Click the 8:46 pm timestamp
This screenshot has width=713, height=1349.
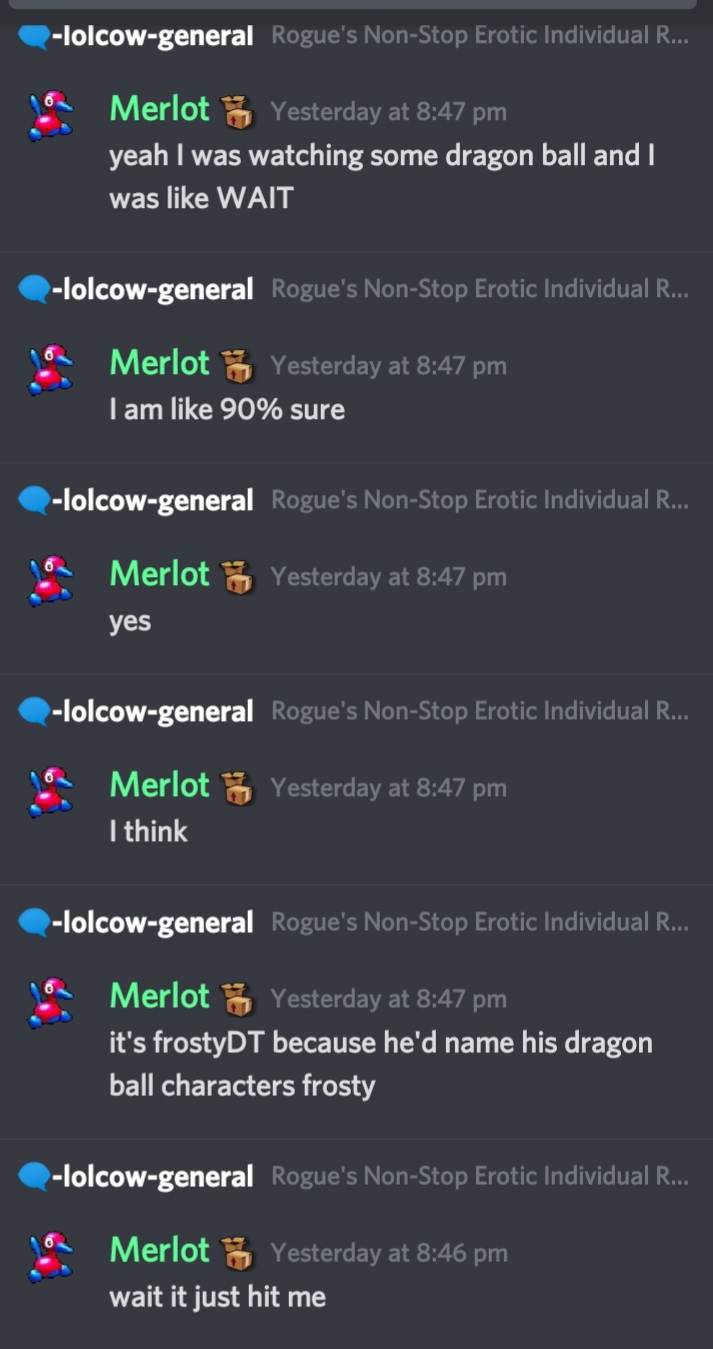(x=389, y=1253)
